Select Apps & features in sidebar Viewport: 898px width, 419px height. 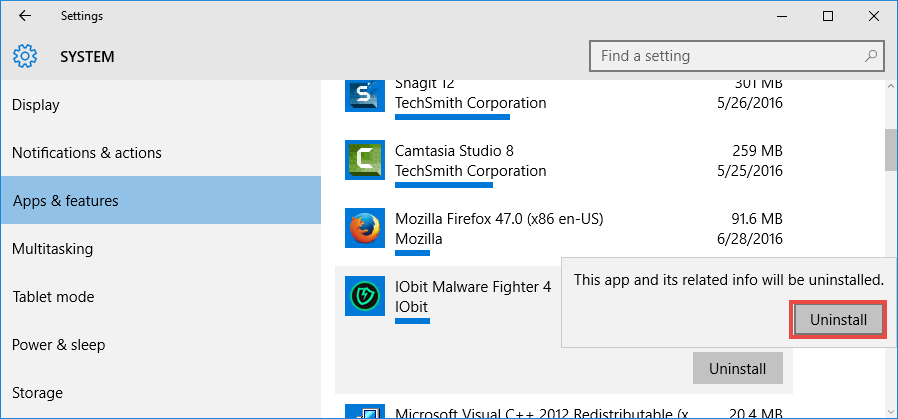click(x=161, y=200)
